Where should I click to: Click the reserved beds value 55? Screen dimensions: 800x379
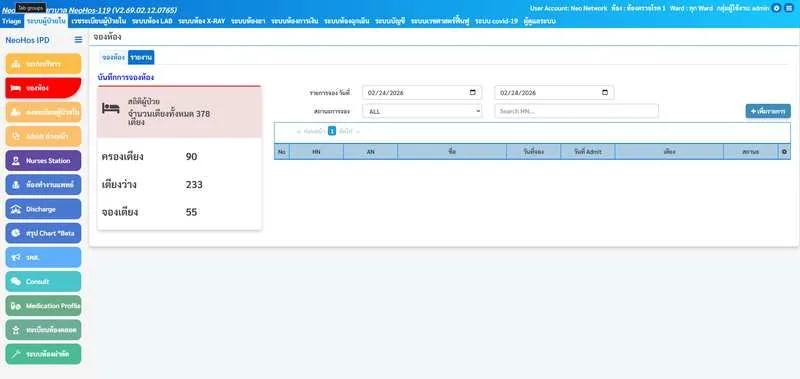tap(191, 212)
